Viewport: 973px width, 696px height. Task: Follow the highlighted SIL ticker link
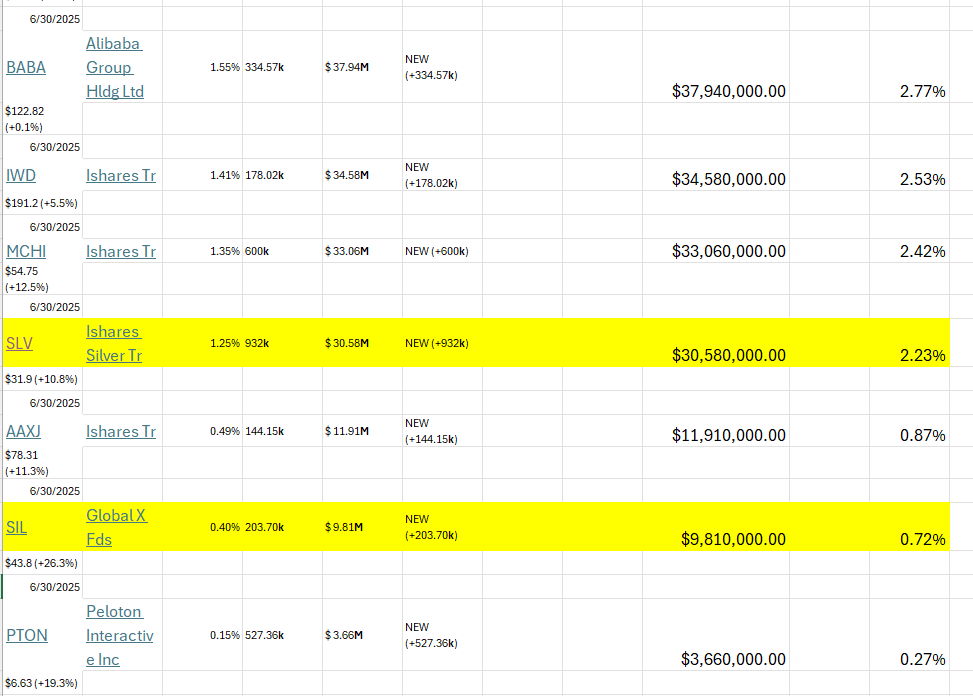click(x=16, y=527)
